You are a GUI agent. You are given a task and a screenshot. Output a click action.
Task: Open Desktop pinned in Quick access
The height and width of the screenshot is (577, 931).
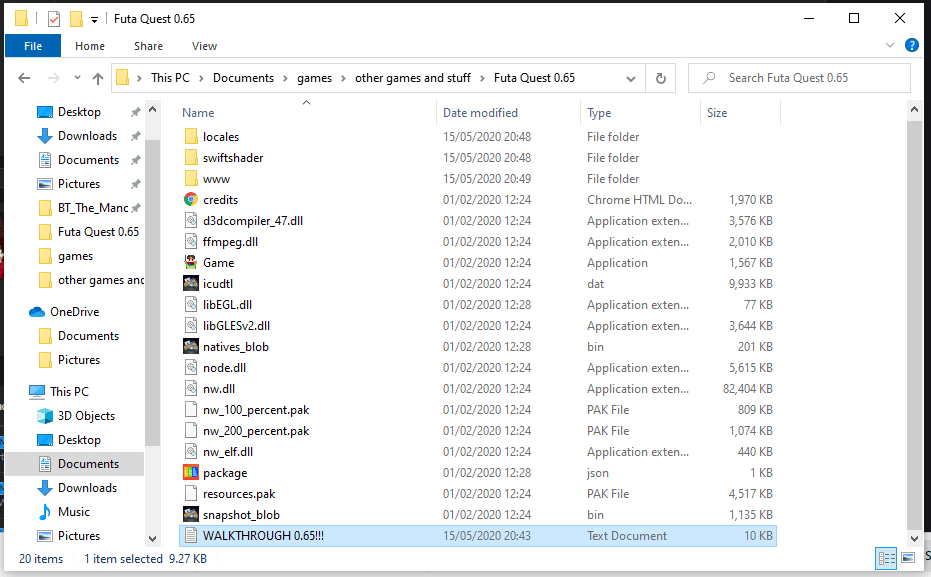click(79, 112)
